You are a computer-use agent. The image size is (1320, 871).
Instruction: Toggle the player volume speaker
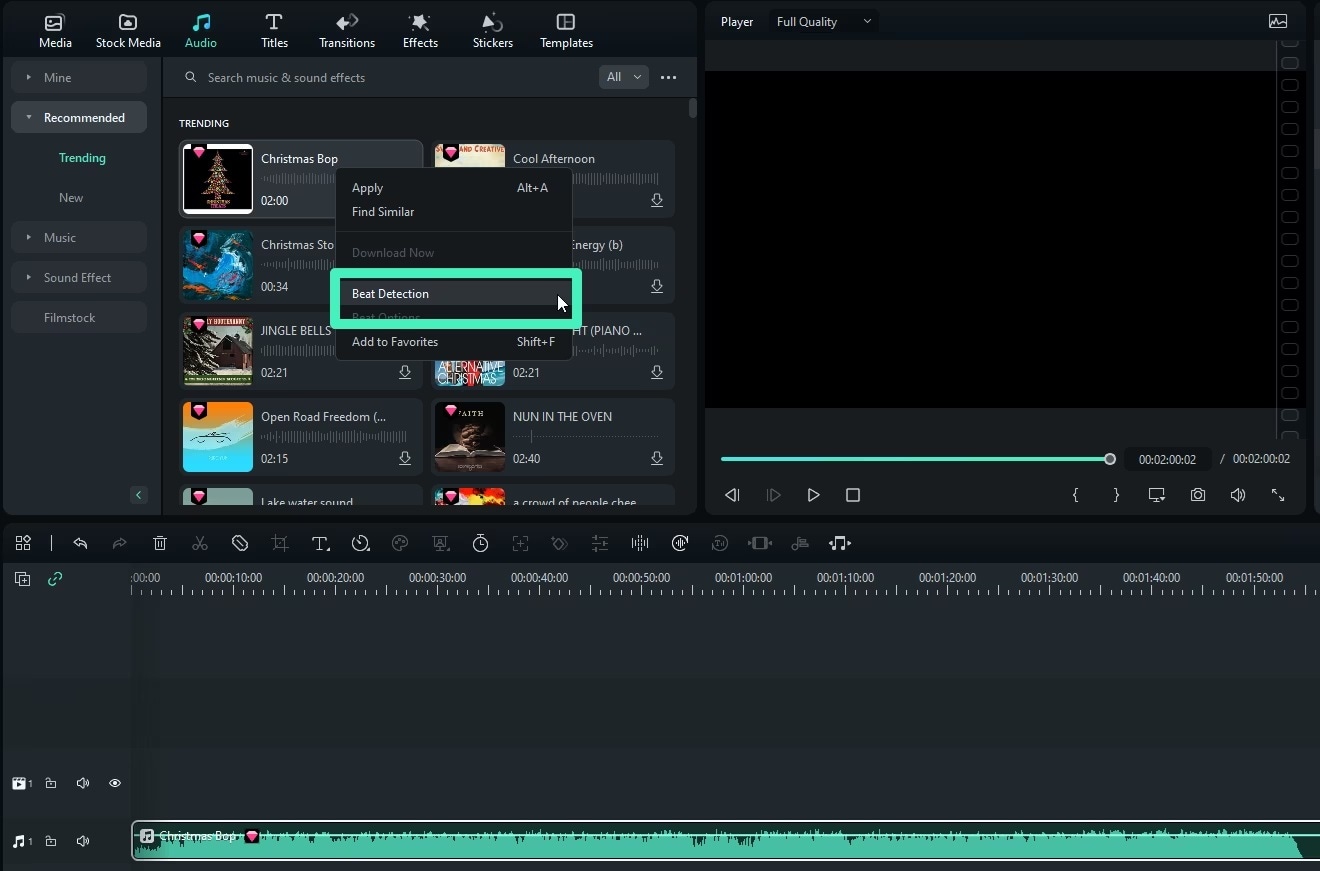click(x=1238, y=495)
